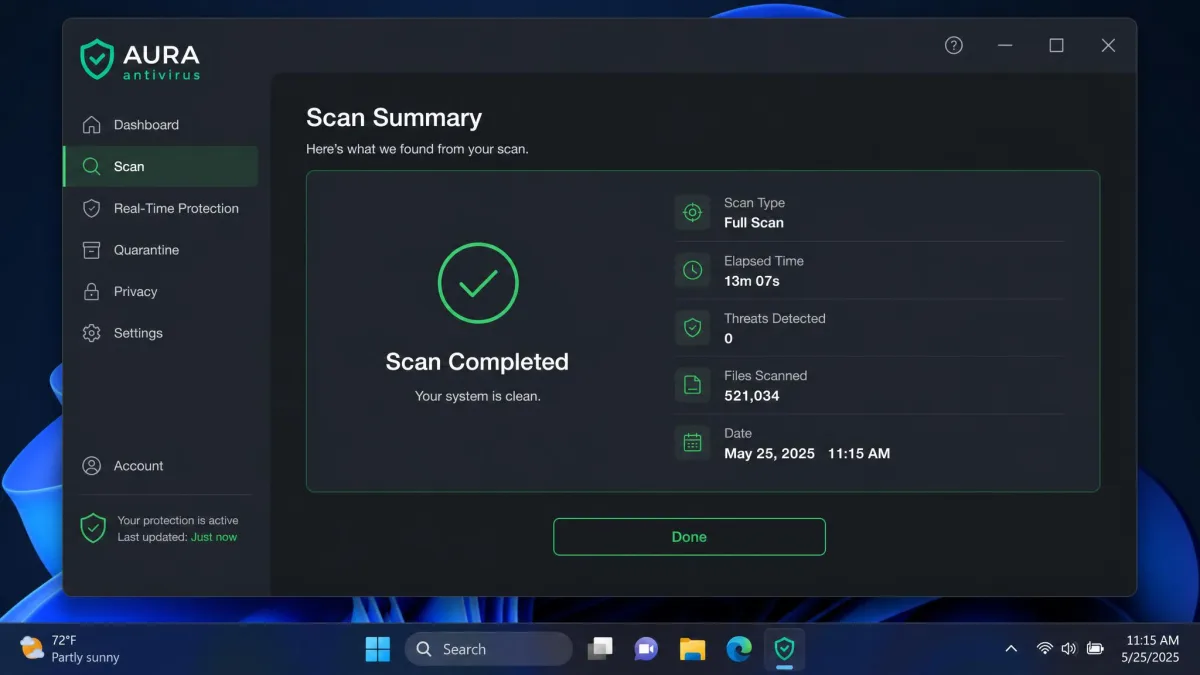Click the Elapsed Time clock icon
The height and width of the screenshot is (675, 1200).
pyautogui.click(x=692, y=270)
